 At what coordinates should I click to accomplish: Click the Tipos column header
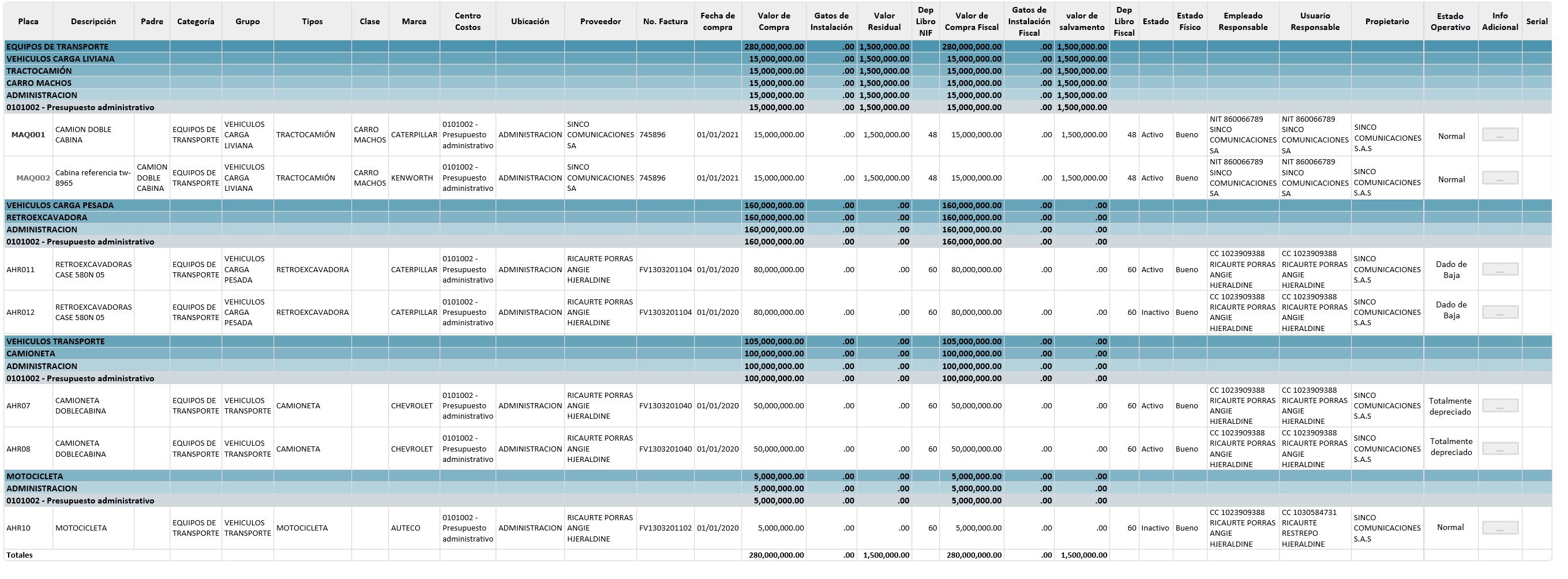click(x=312, y=21)
